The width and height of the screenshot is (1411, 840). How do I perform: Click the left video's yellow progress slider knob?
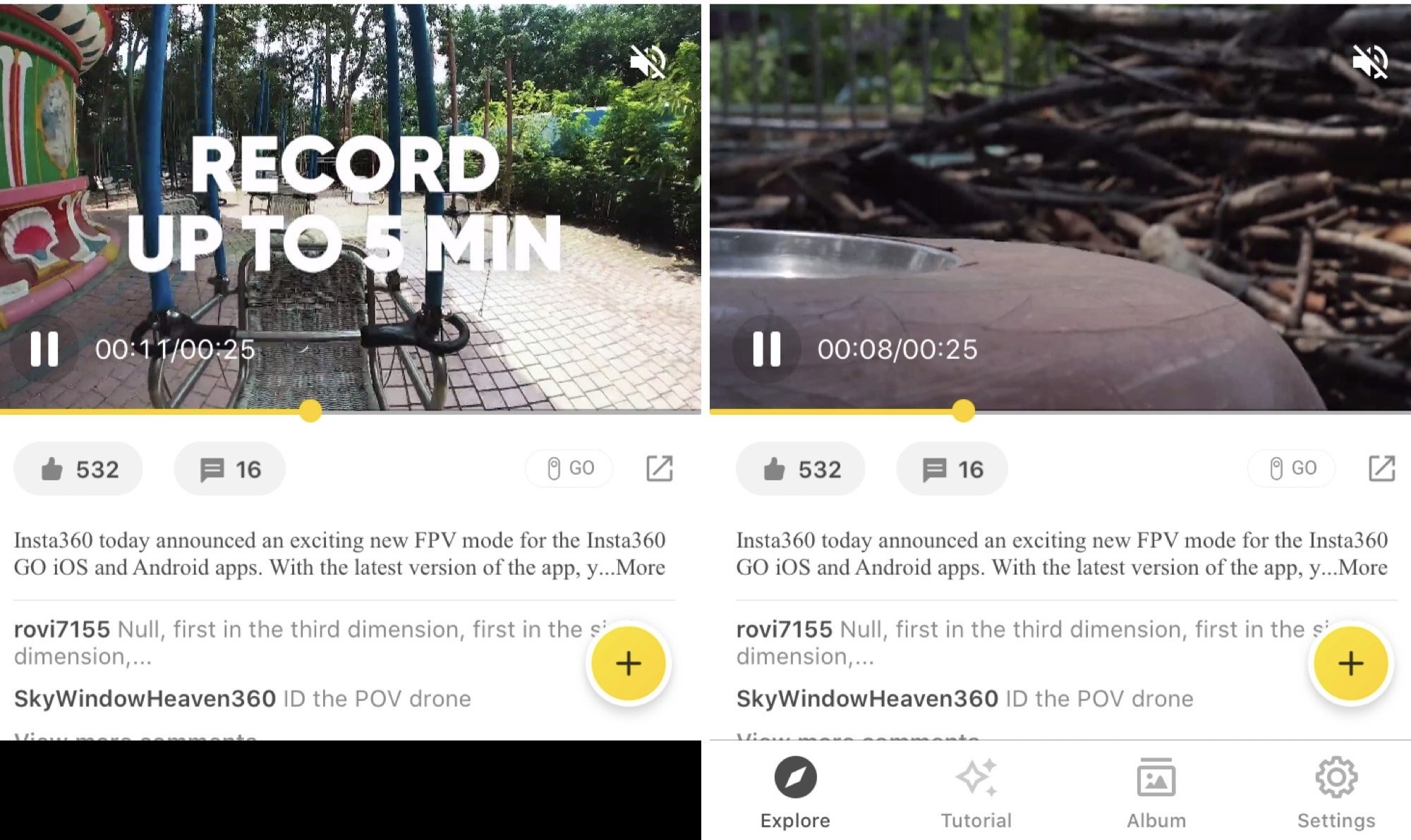click(310, 410)
